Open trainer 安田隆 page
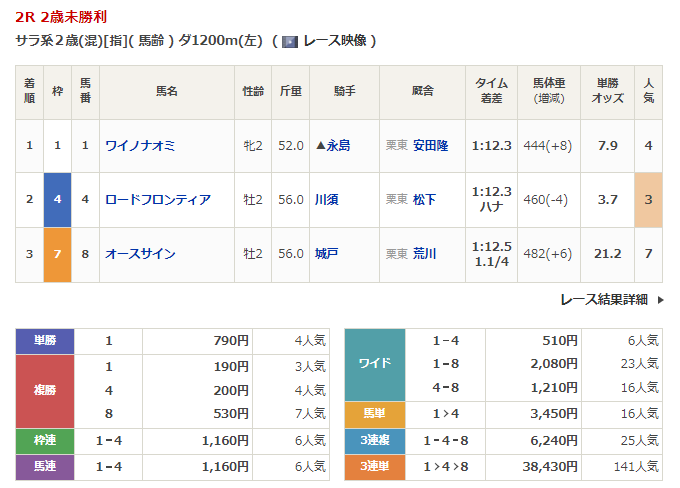 coord(430,146)
